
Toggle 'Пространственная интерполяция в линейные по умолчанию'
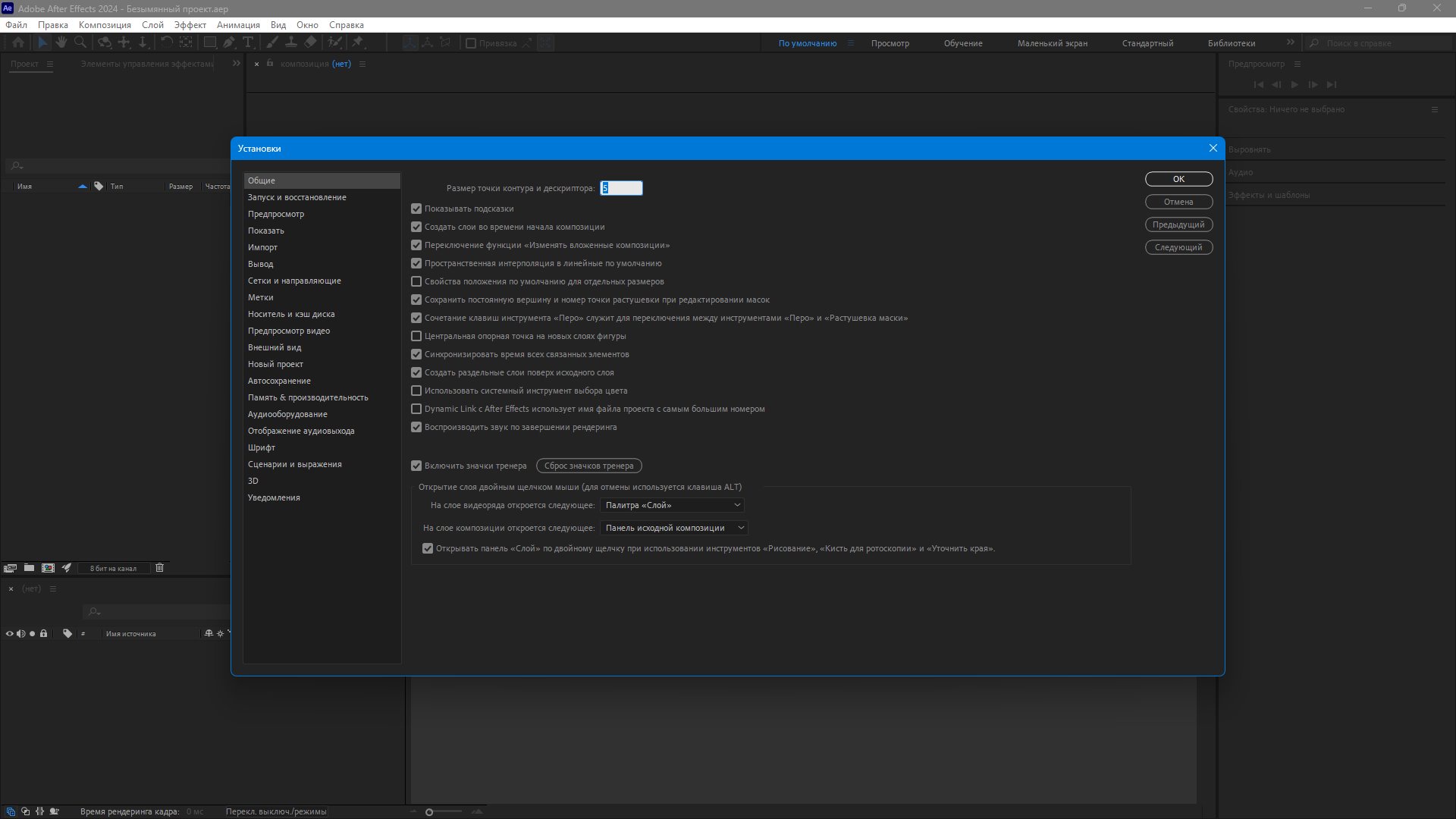pyautogui.click(x=416, y=263)
